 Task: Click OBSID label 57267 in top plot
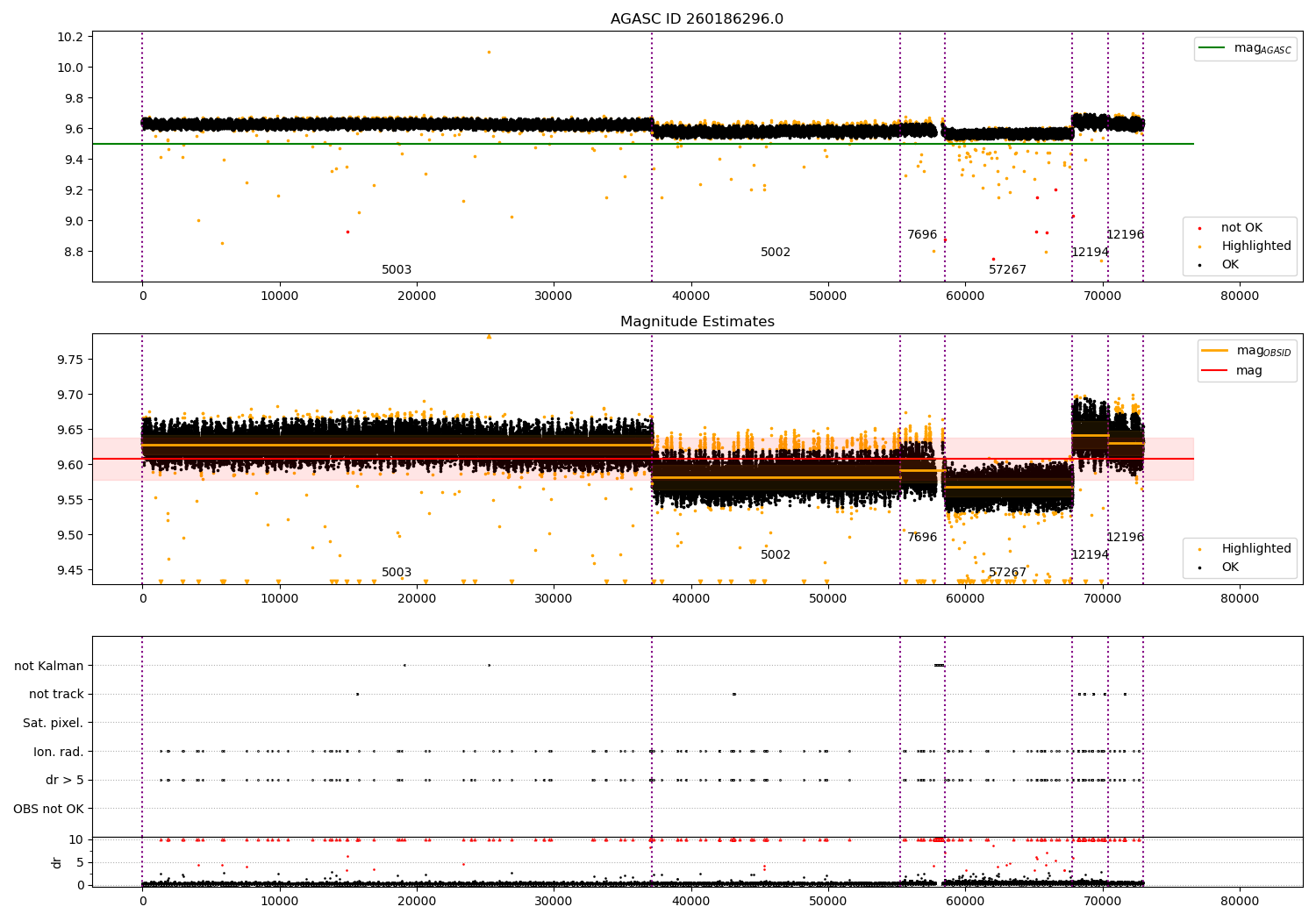1007,270
